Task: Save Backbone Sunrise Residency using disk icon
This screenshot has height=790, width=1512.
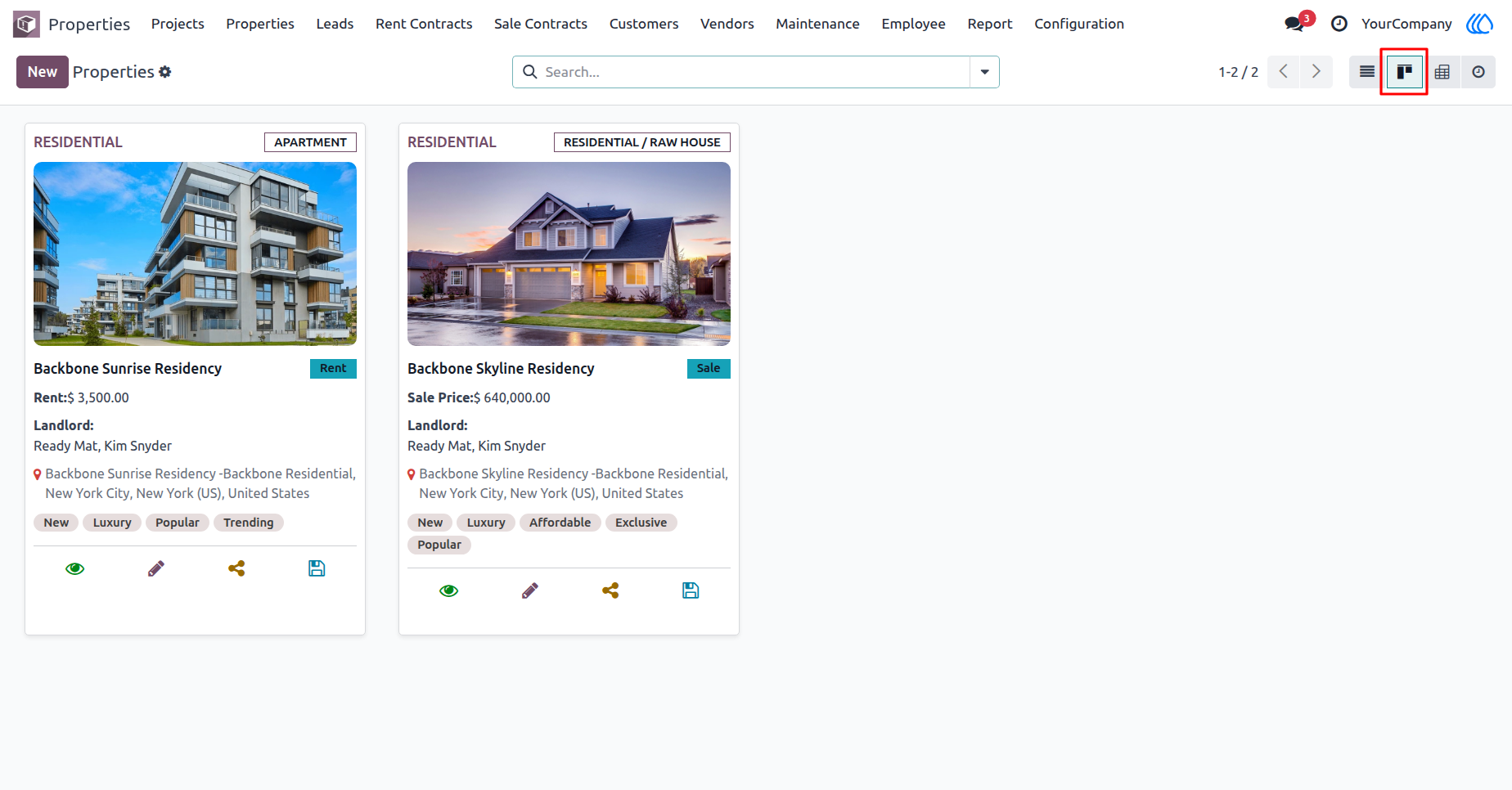Action: tap(317, 568)
